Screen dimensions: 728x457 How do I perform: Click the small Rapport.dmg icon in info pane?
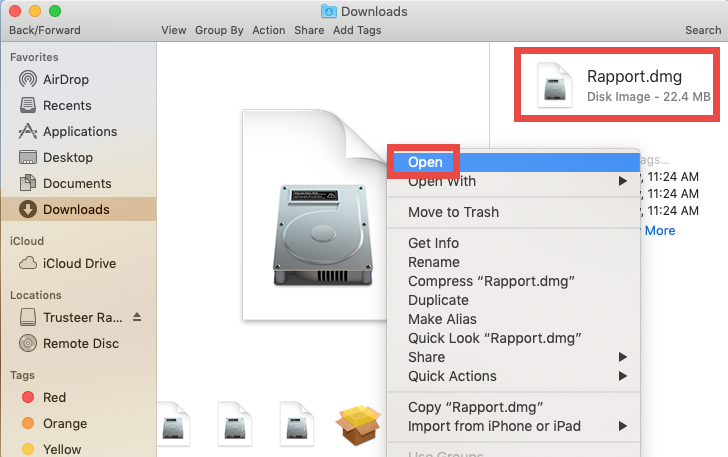(555, 85)
